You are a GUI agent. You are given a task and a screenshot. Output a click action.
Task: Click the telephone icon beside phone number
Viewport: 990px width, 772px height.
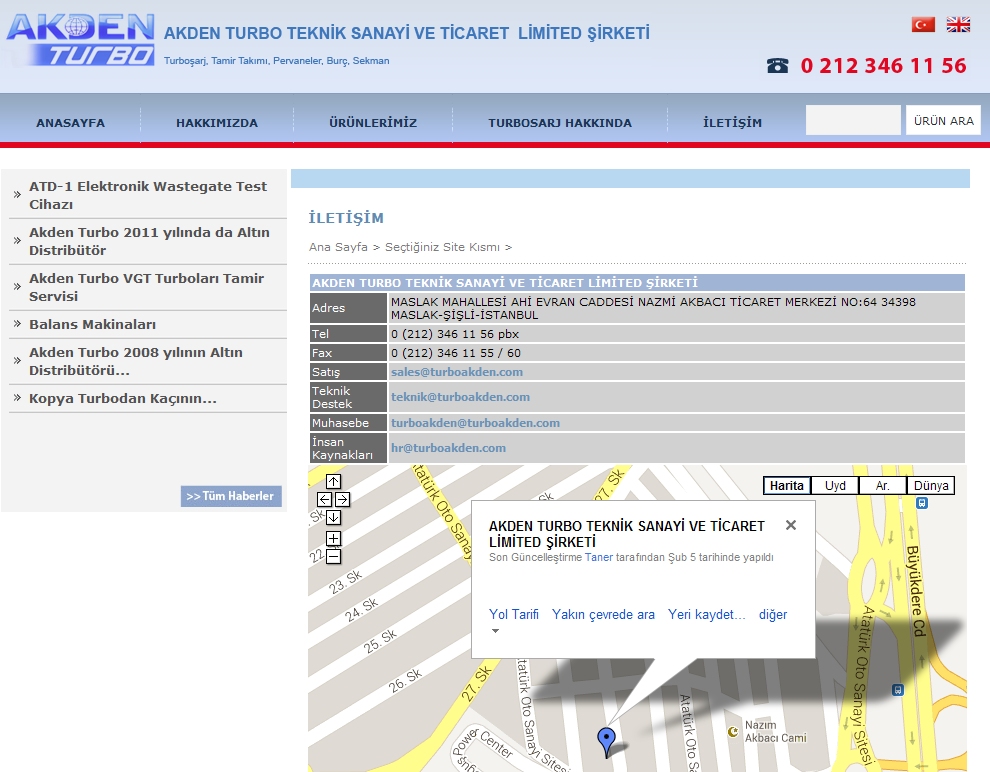click(777, 65)
